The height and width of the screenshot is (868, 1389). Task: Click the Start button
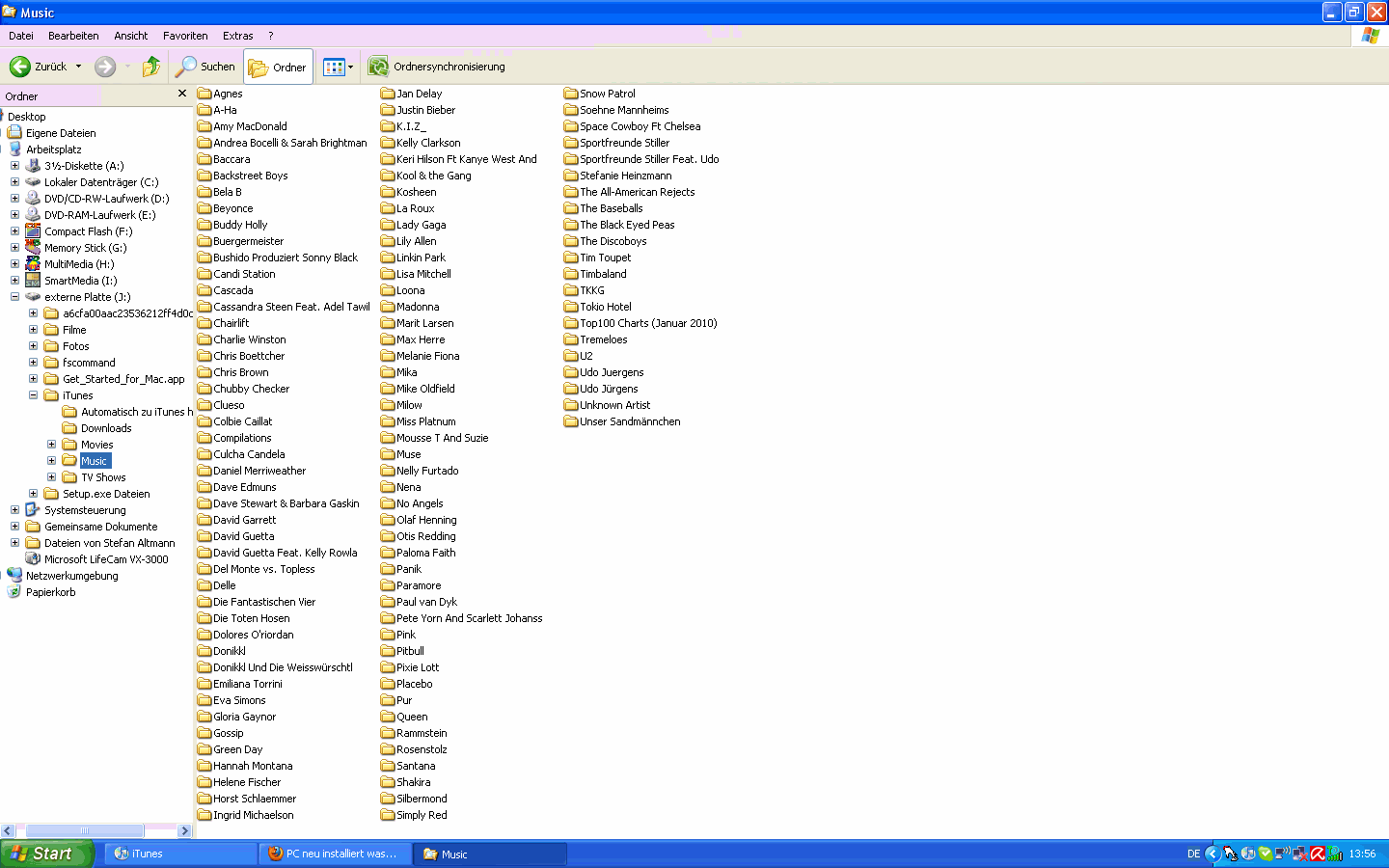pos(46,854)
